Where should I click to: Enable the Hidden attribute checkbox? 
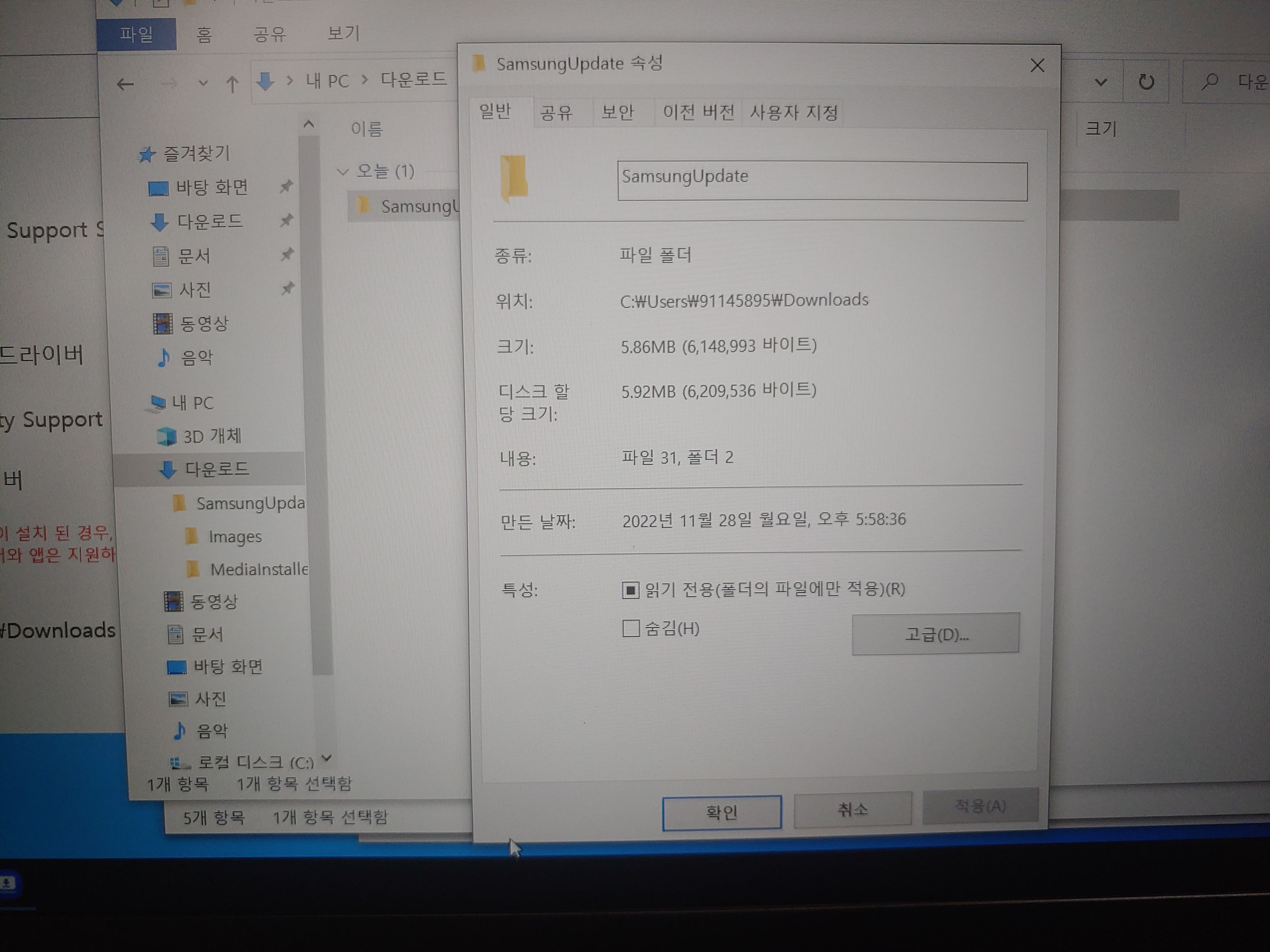pyautogui.click(x=630, y=628)
